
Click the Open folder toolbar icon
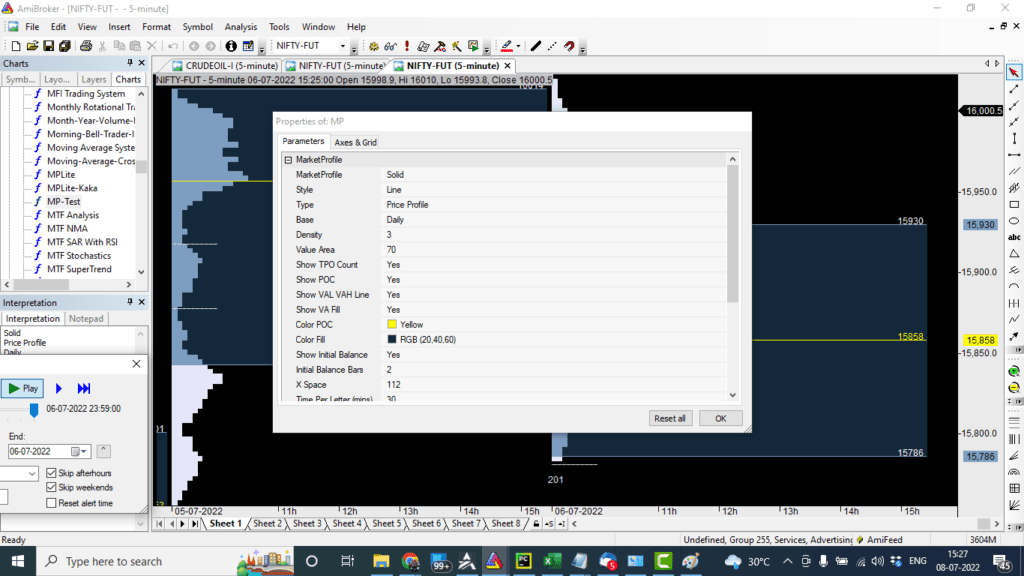32,46
